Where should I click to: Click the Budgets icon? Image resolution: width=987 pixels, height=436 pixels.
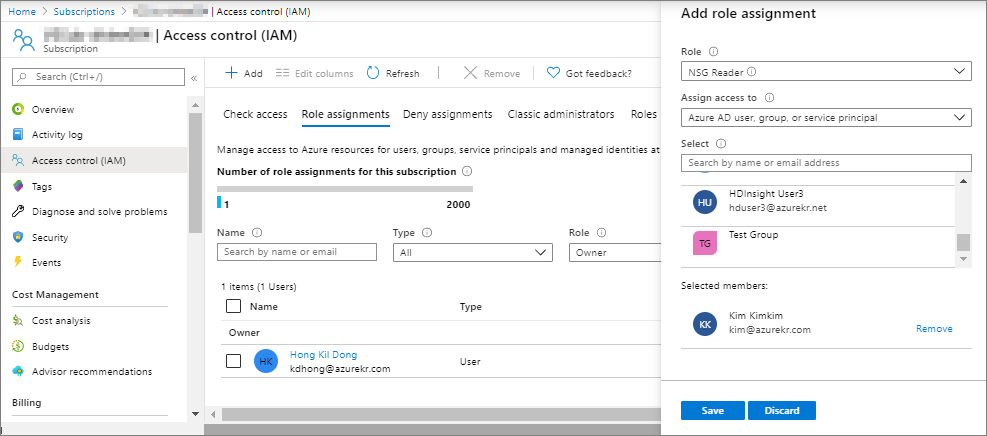(x=19, y=347)
